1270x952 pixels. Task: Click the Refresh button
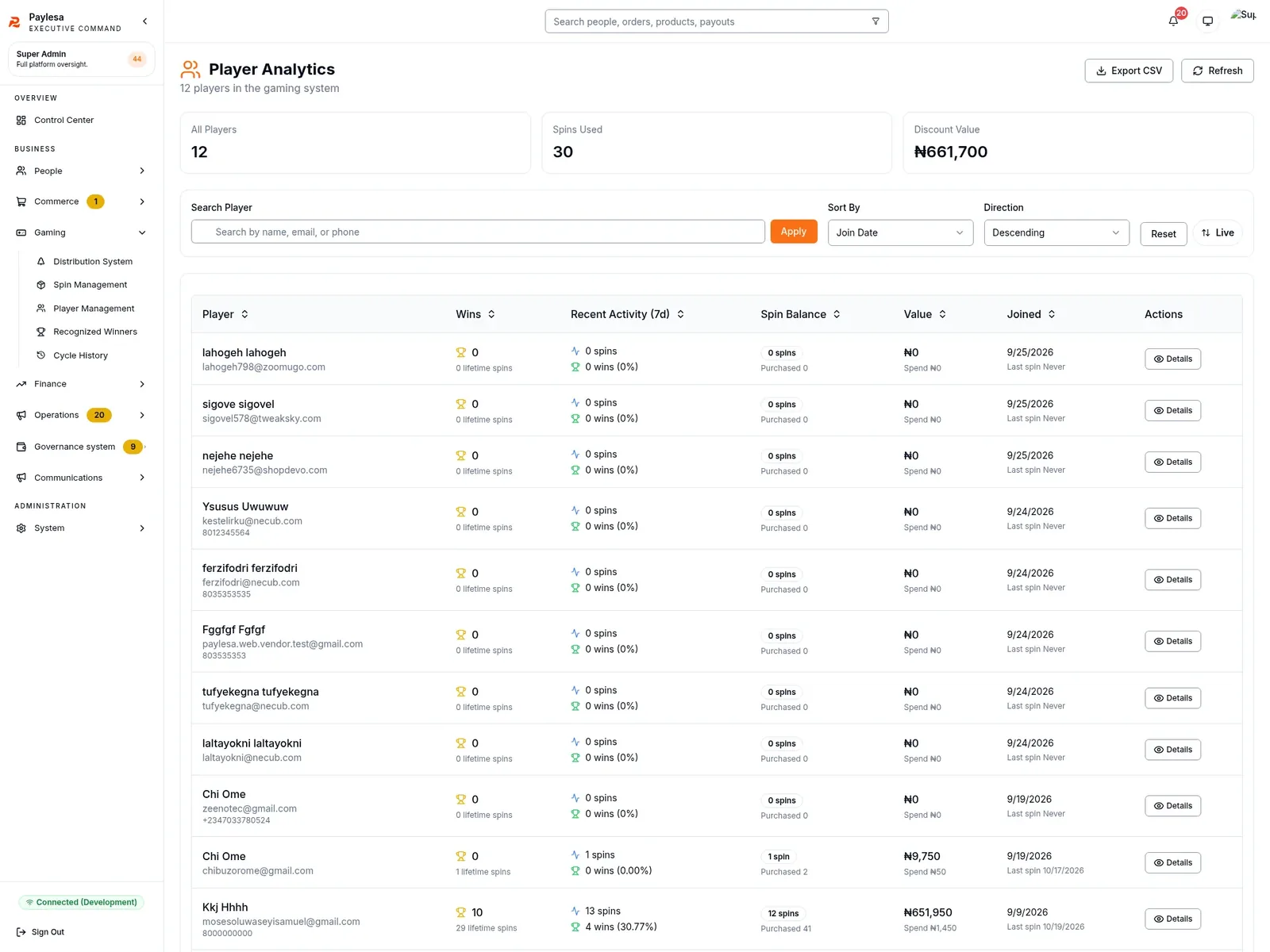(x=1218, y=71)
